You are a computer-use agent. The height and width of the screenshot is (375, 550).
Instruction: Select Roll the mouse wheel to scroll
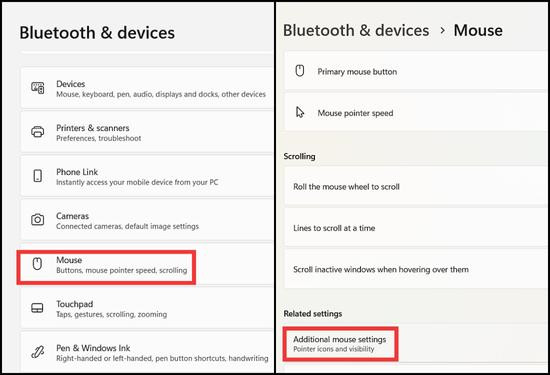coord(416,186)
